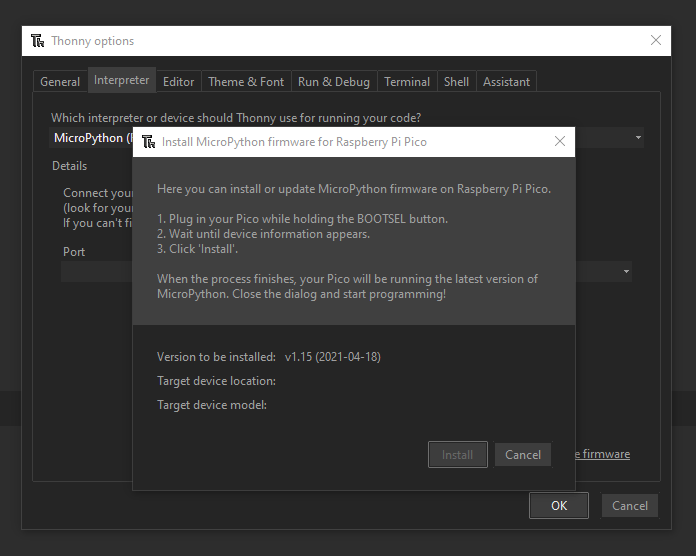696x556 pixels.
Task: Close the Thonny options window
Action: point(656,40)
